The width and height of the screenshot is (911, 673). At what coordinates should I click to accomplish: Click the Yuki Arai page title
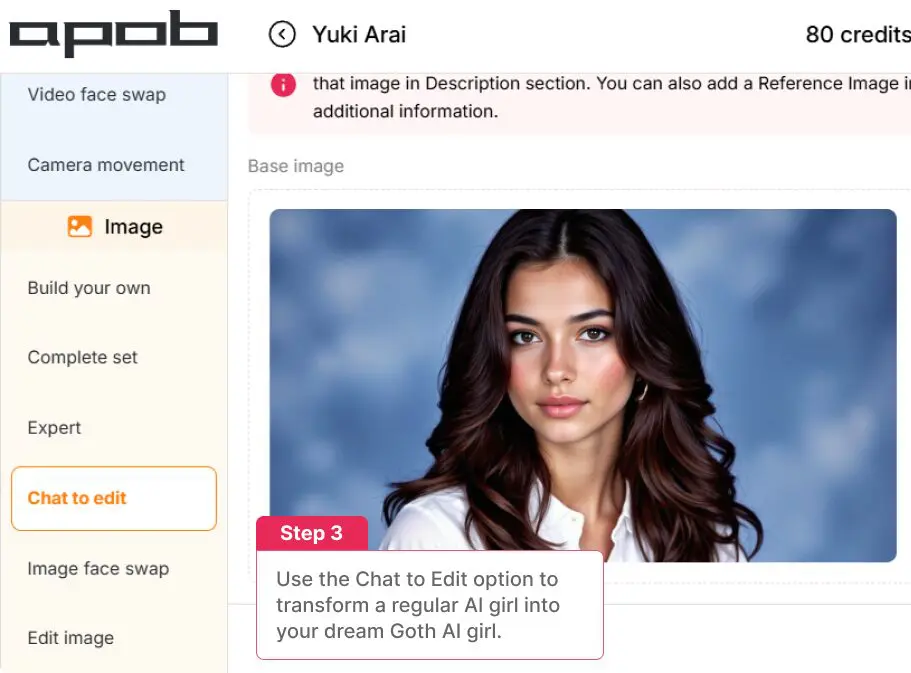pos(359,34)
